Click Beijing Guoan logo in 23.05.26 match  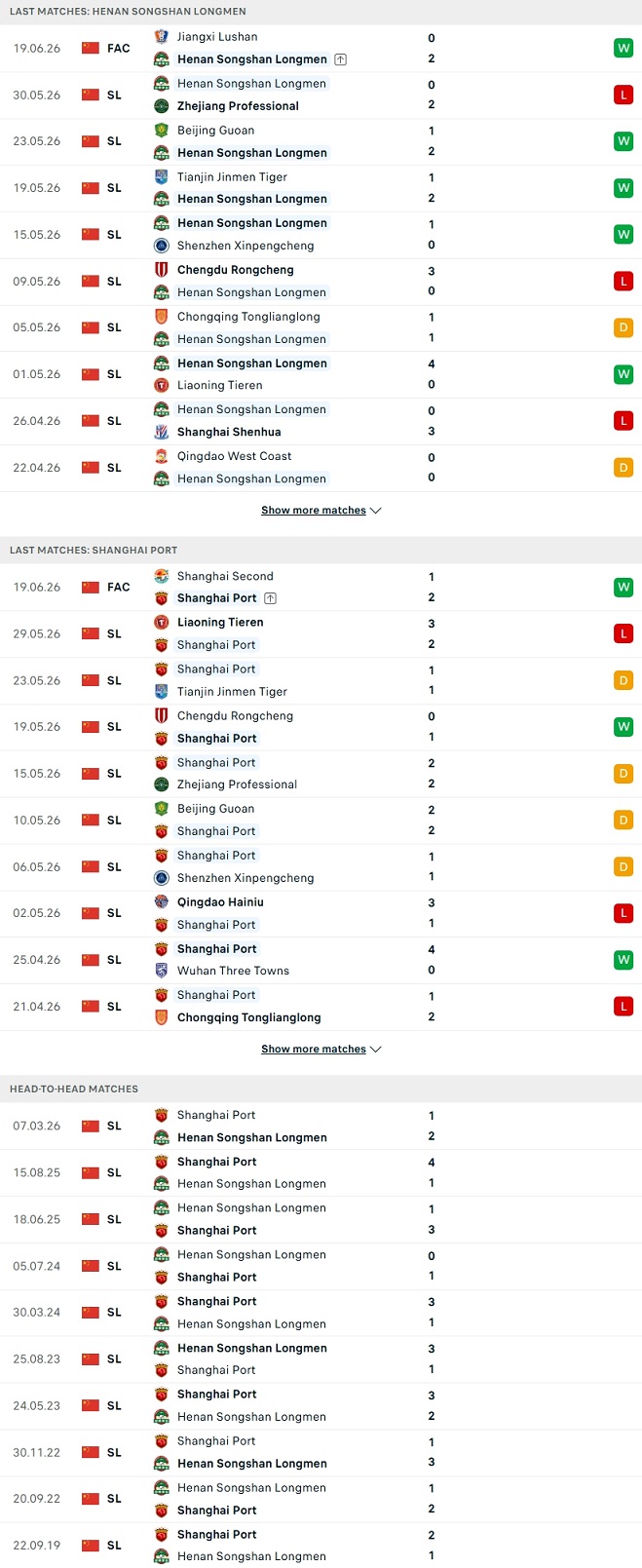click(162, 131)
